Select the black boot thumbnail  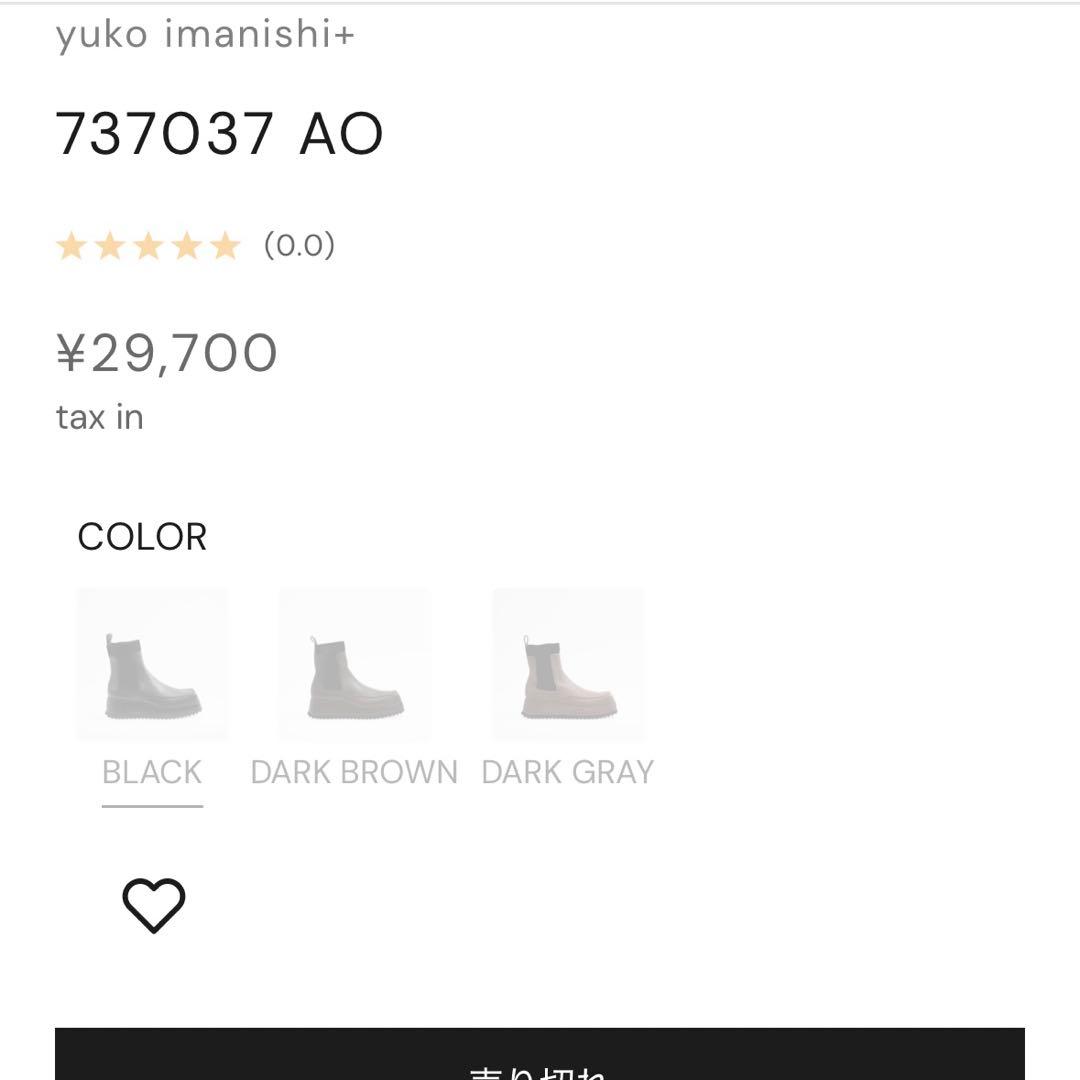tap(152, 664)
